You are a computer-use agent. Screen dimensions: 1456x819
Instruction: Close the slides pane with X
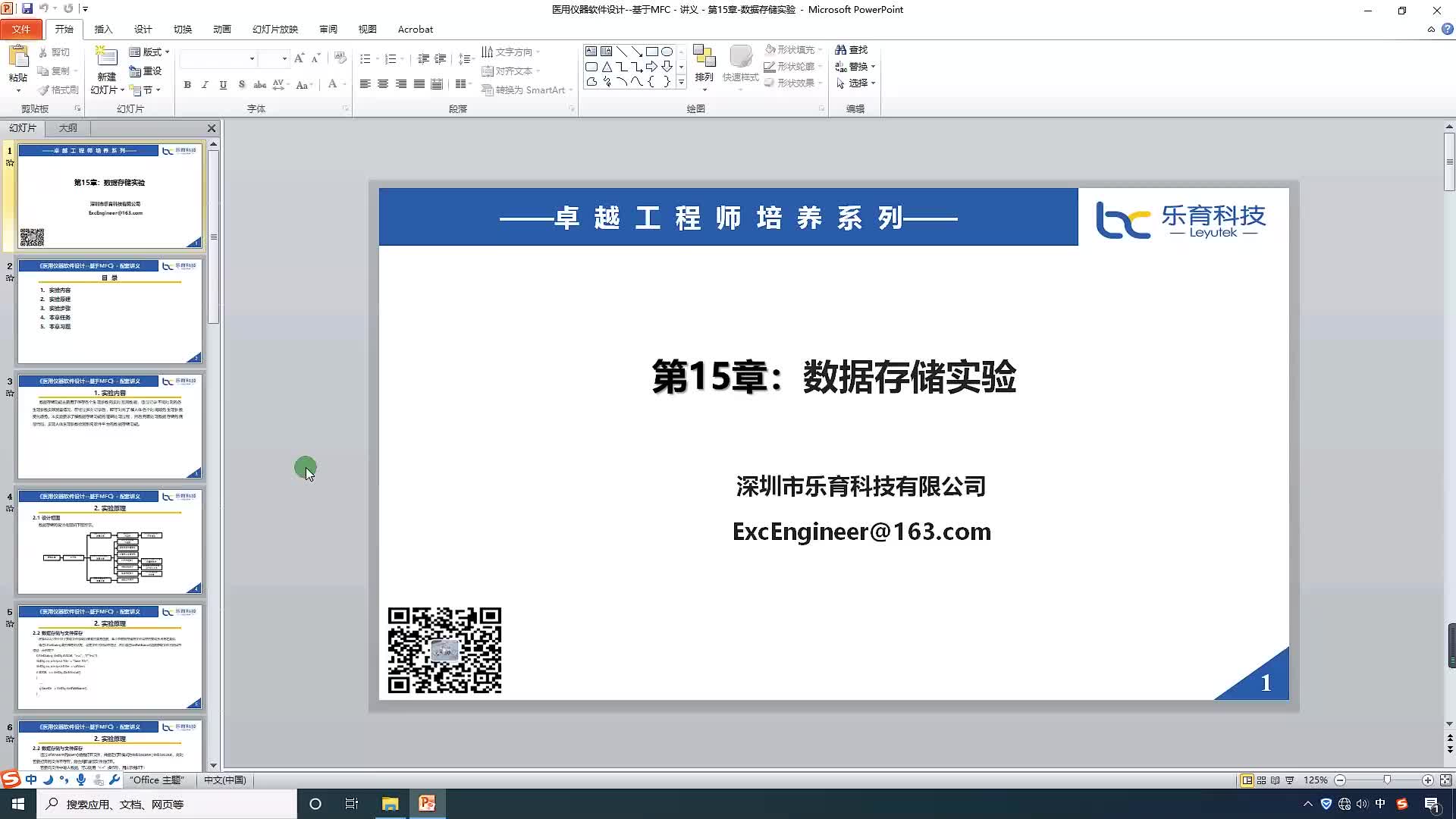212,128
